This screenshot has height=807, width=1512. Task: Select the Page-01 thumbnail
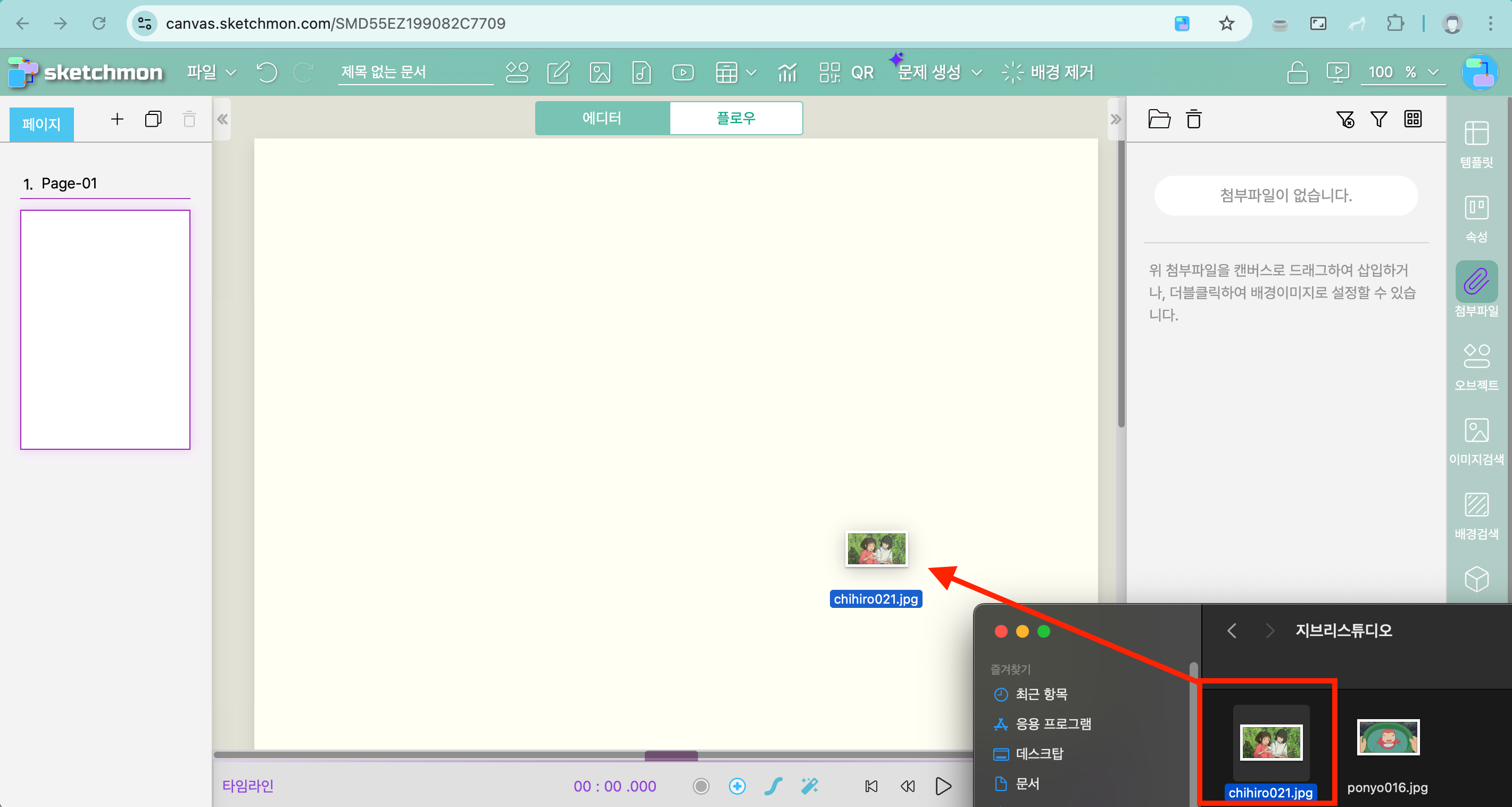coord(105,330)
